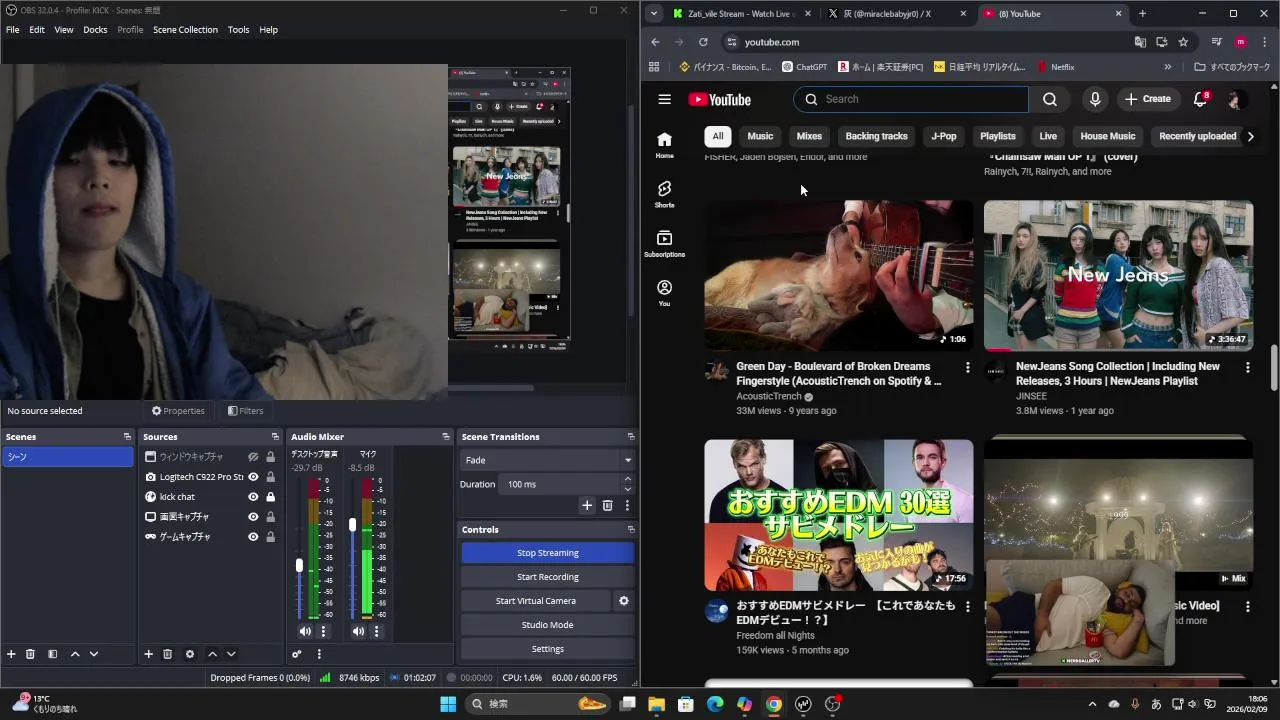Open マイク channel options menu
Image resolution: width=1280 pixels, height=720 pixels.
[x=376, y=631]
